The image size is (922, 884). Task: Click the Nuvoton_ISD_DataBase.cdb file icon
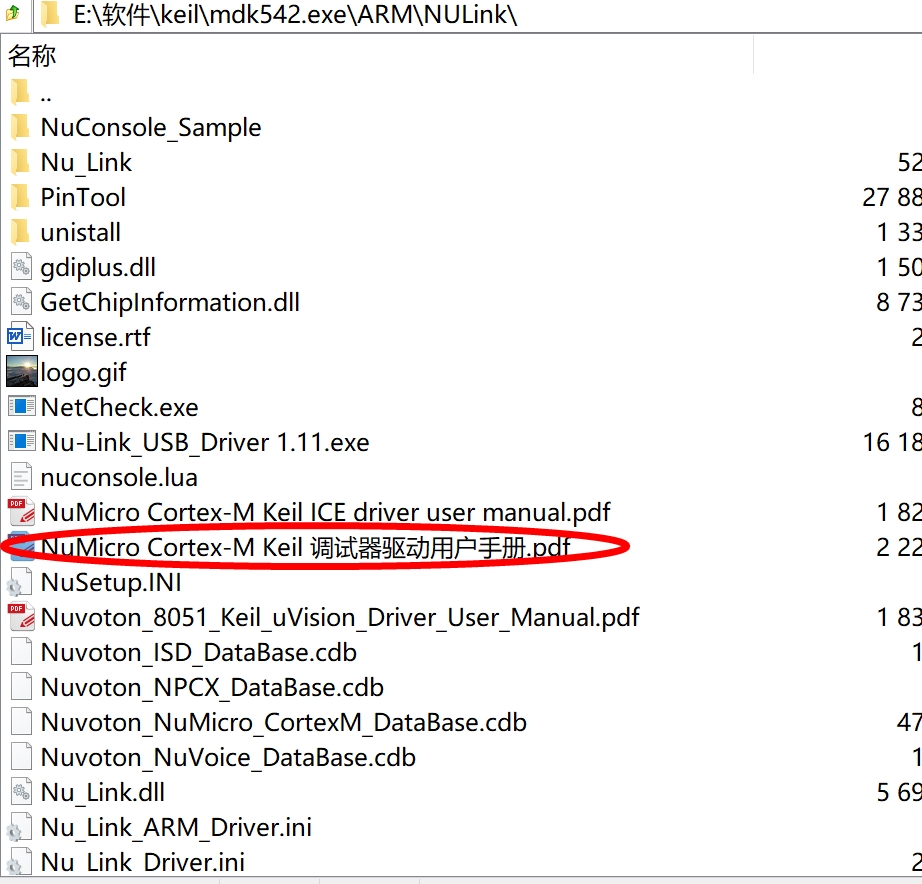pyautogui.click(x=21, y=652)
